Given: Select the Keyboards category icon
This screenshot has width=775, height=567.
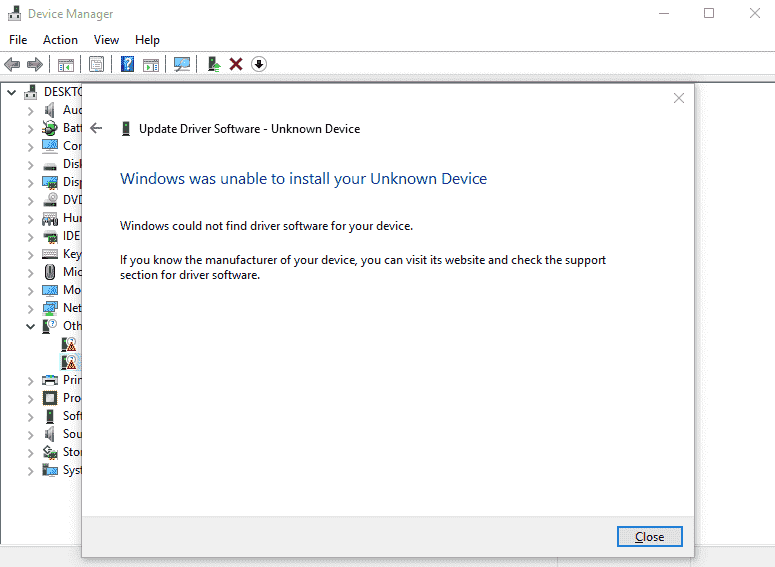Looking at the screenshot, I should (x=50, y=254).
